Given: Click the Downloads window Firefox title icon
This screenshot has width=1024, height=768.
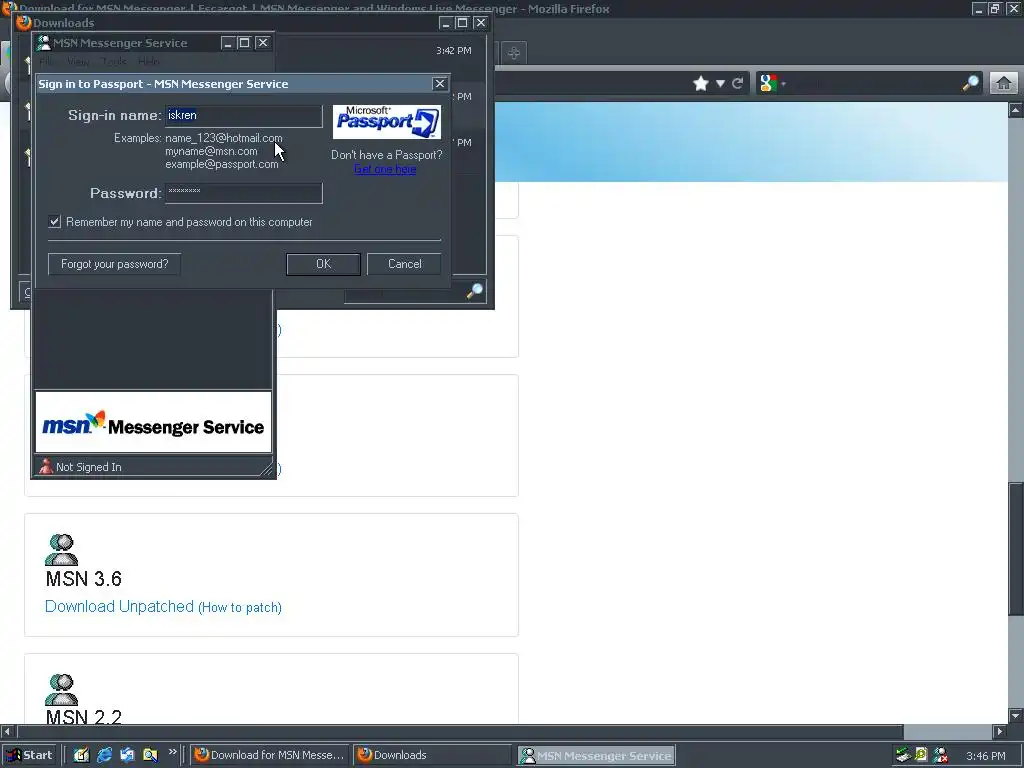Looking at the screenshot, I should pyautogui.click(x=24, y=23).
